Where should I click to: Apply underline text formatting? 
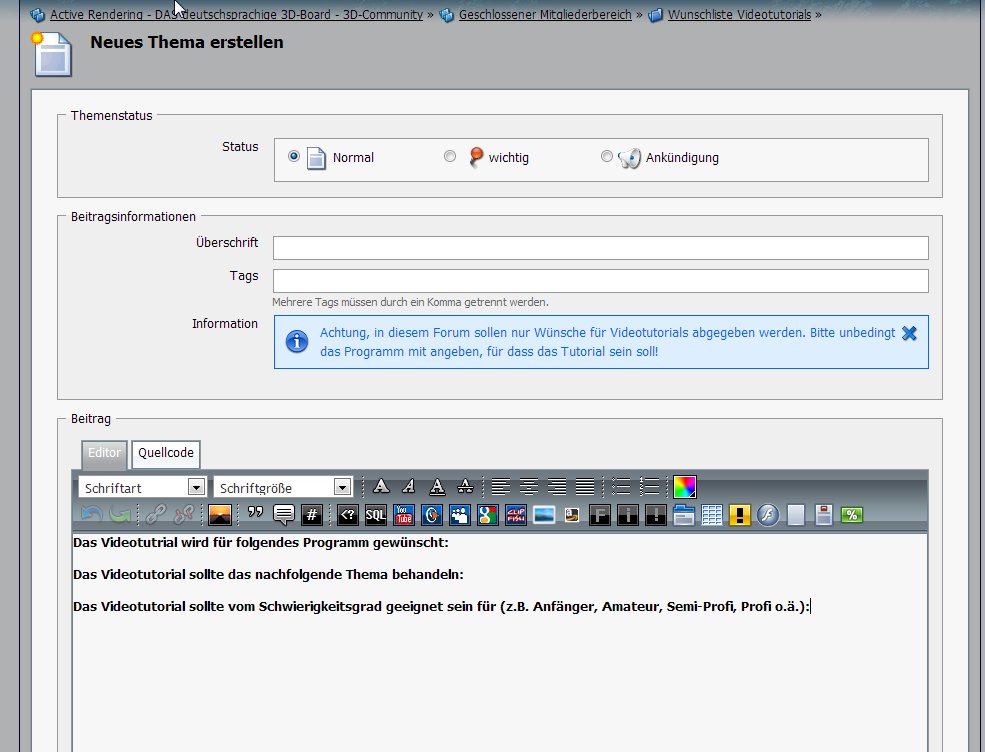[437, 487]
